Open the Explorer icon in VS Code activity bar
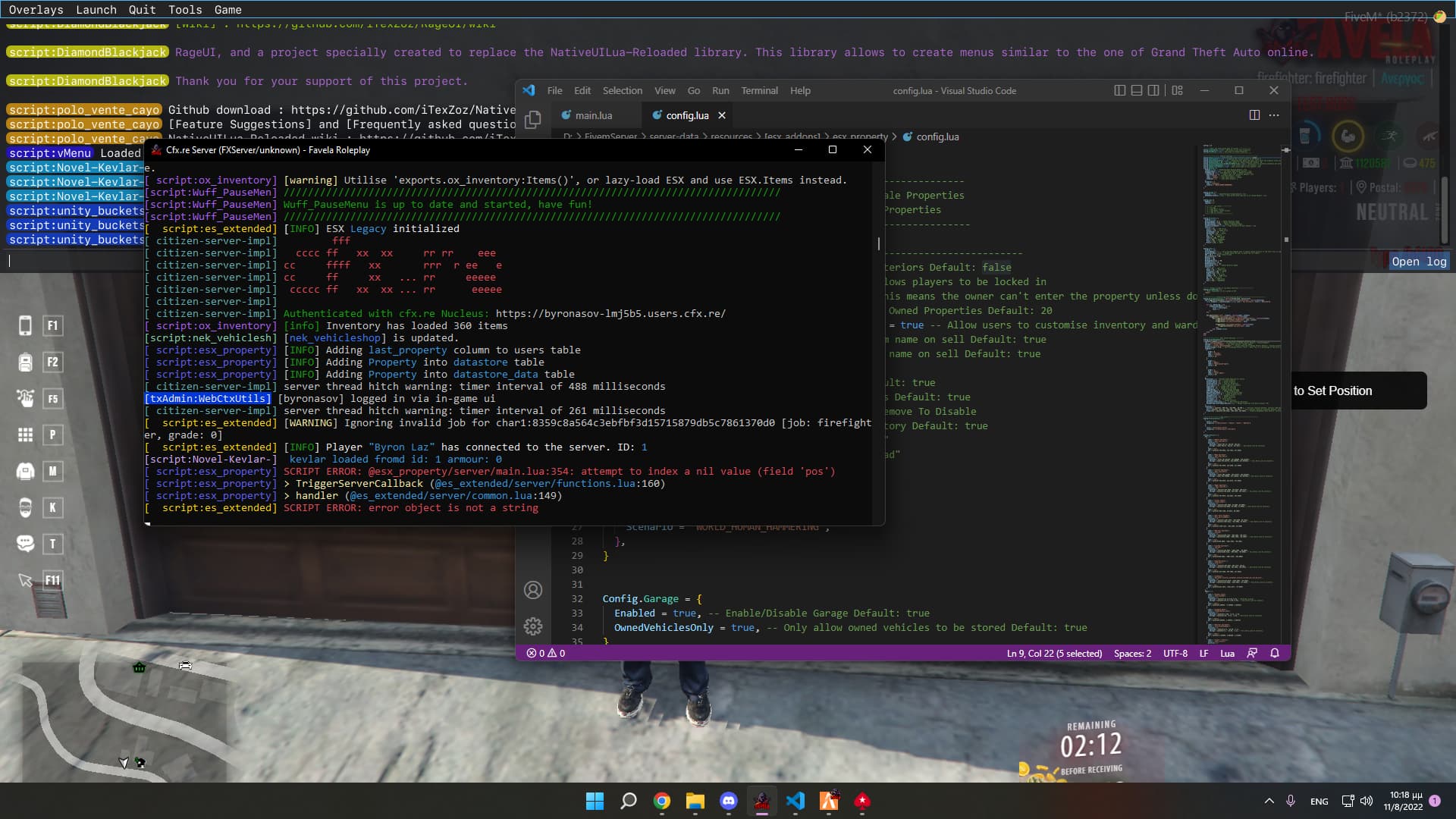The width and height of the screenshot is (1456, 819). [x=533, y=120]
